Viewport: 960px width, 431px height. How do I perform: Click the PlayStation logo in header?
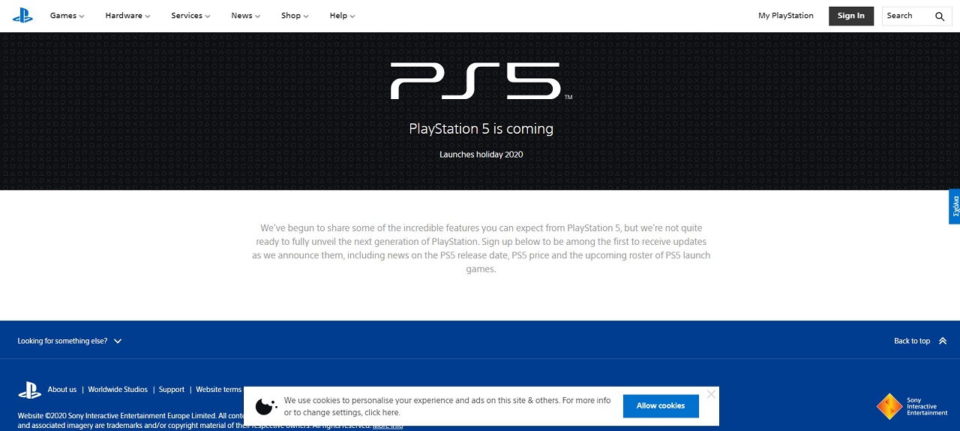tap(23, 16)
